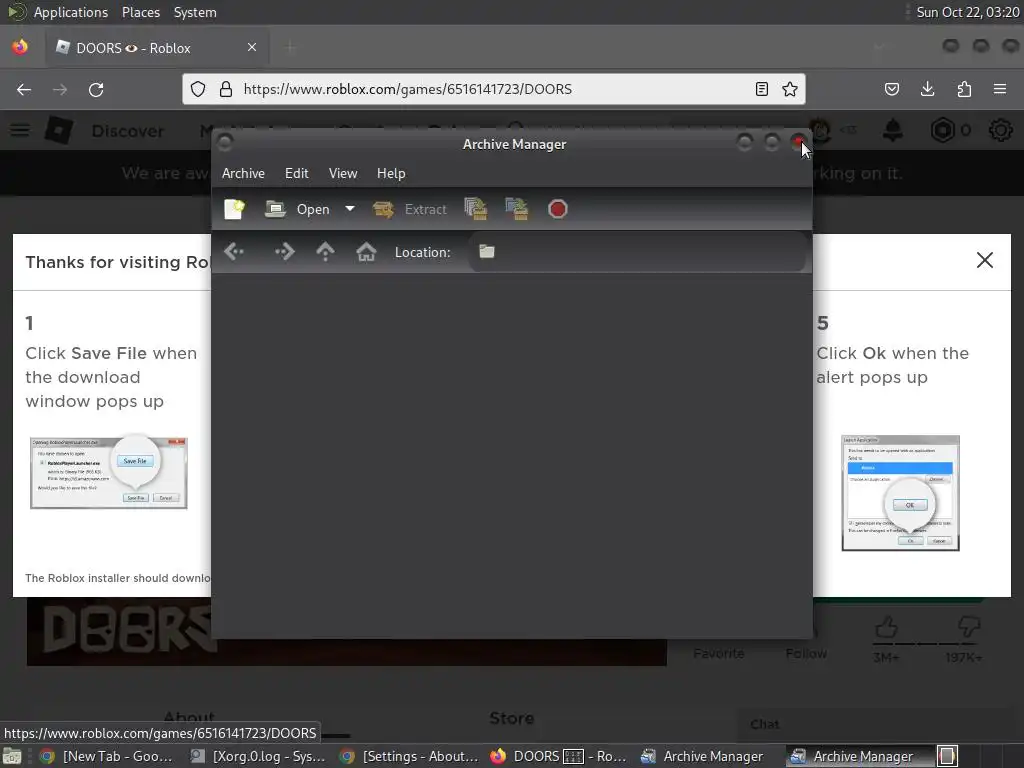Toggle Firefox reader view
This screenshot has height=768, width=1024.
(x=761, y=89)
